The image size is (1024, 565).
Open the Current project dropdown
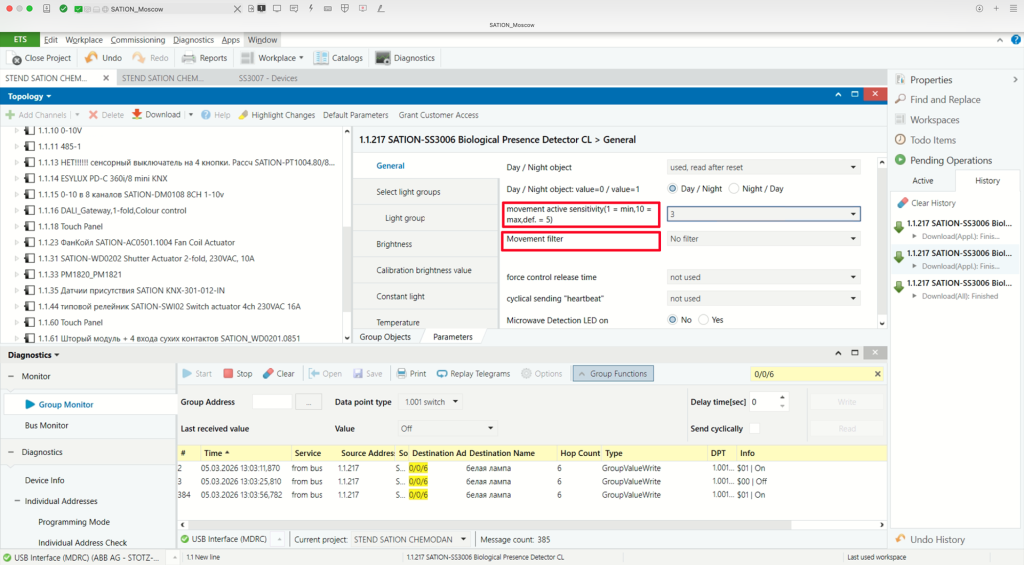[x=409, y=540]
